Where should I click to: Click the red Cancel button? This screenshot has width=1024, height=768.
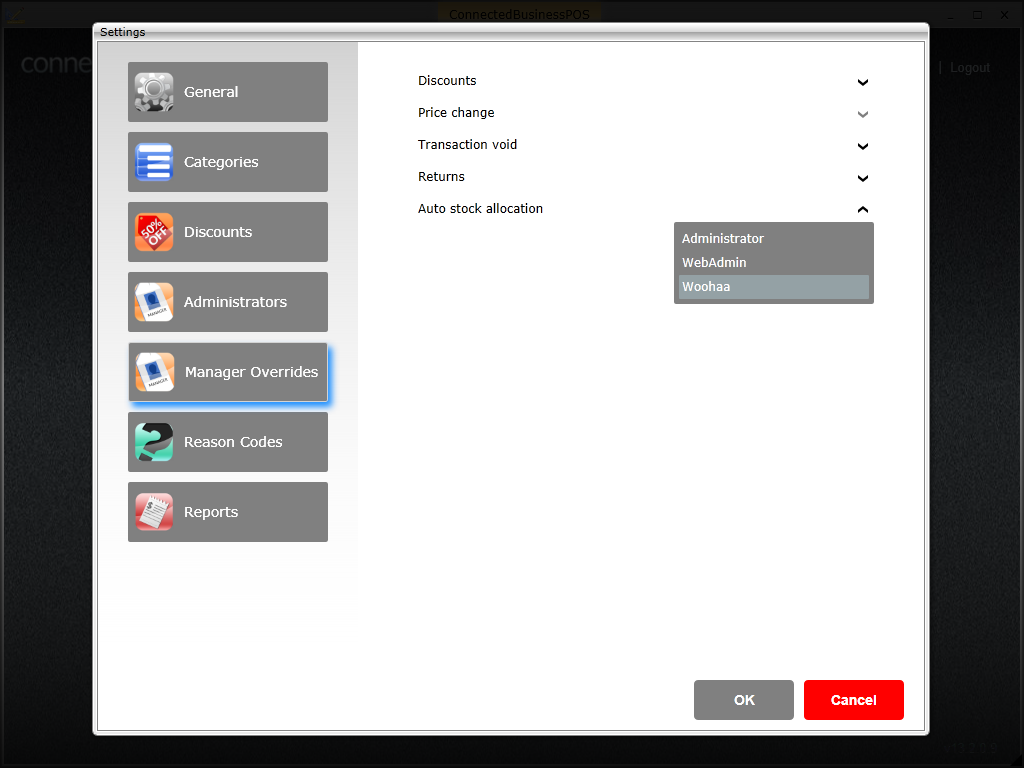[x=854, y=700]
